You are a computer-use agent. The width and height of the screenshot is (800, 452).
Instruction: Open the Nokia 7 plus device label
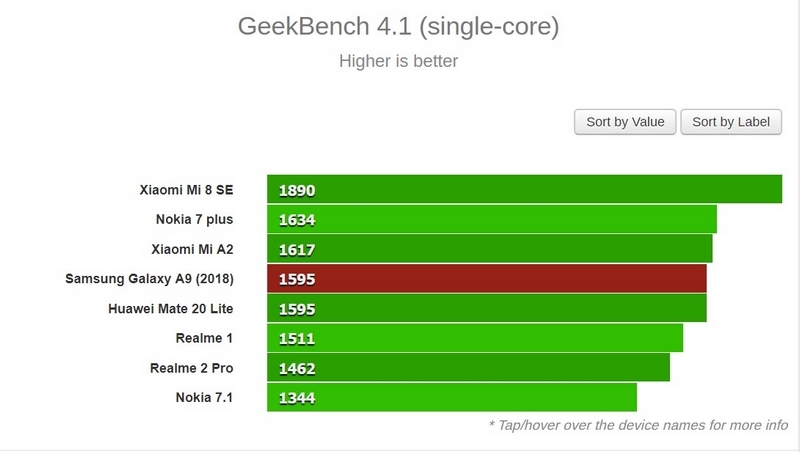pyautogui.click(x=194, y=219)
